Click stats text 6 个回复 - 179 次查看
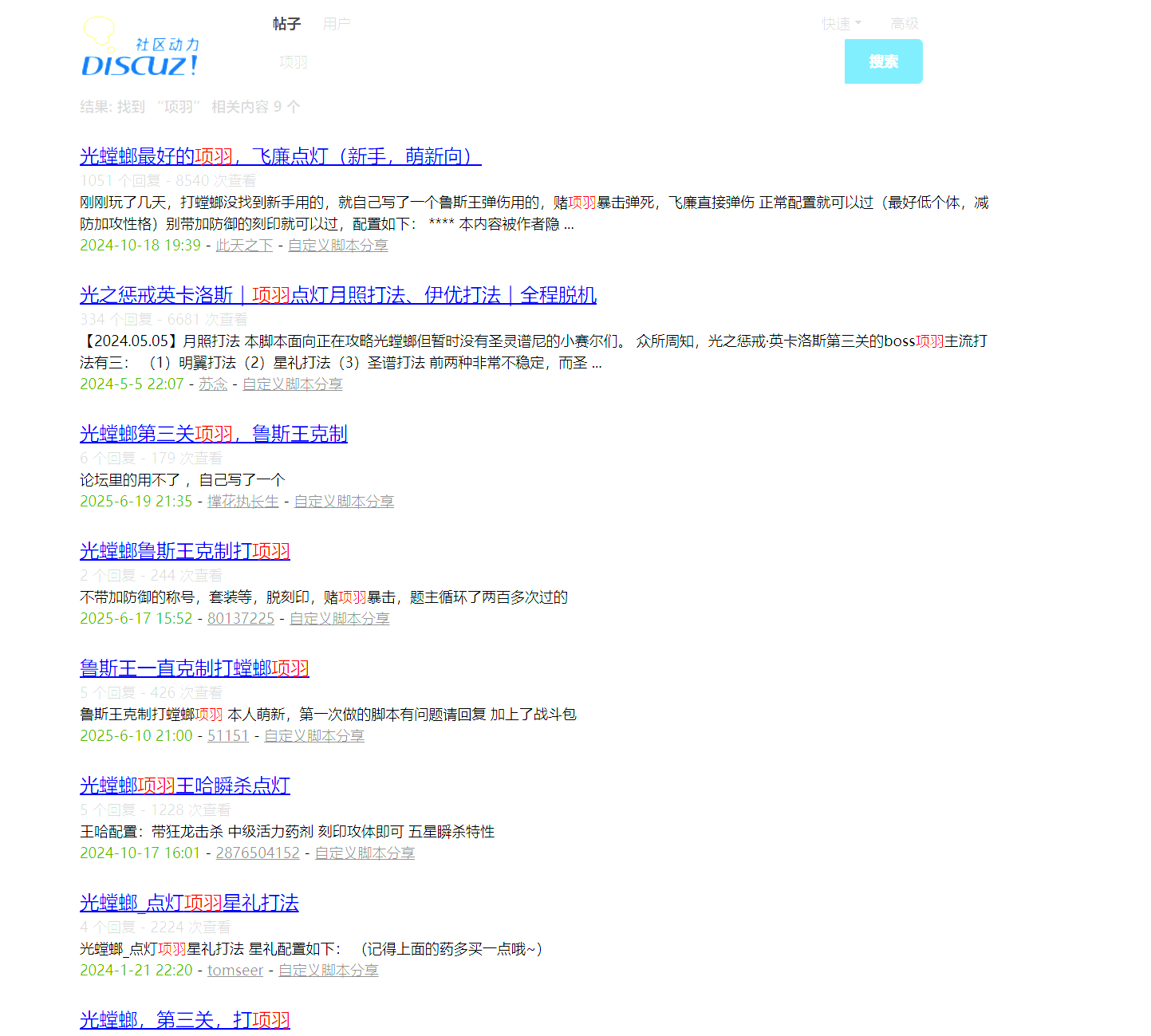 point(152,459)
